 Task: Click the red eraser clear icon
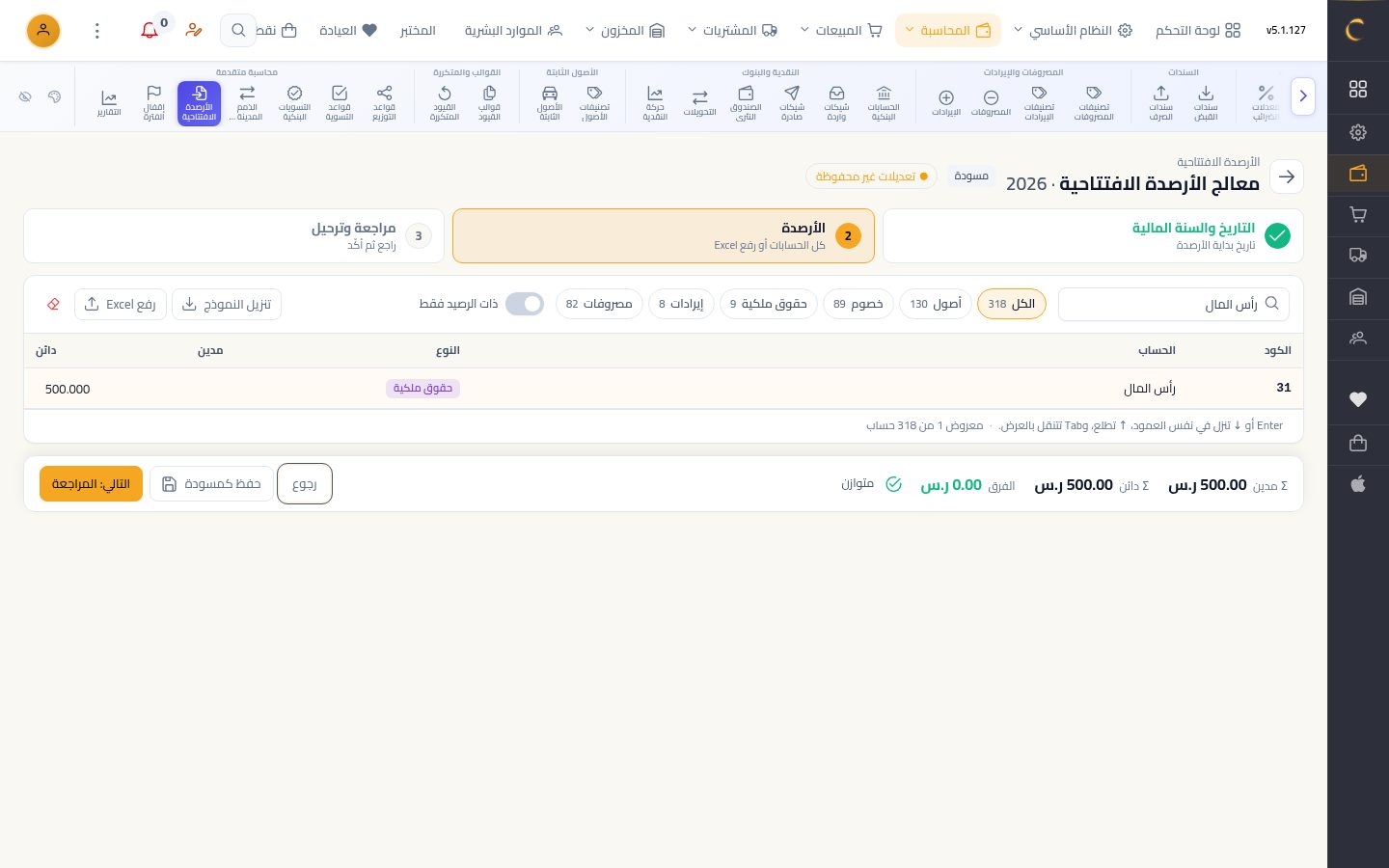[x=53, y=305]
